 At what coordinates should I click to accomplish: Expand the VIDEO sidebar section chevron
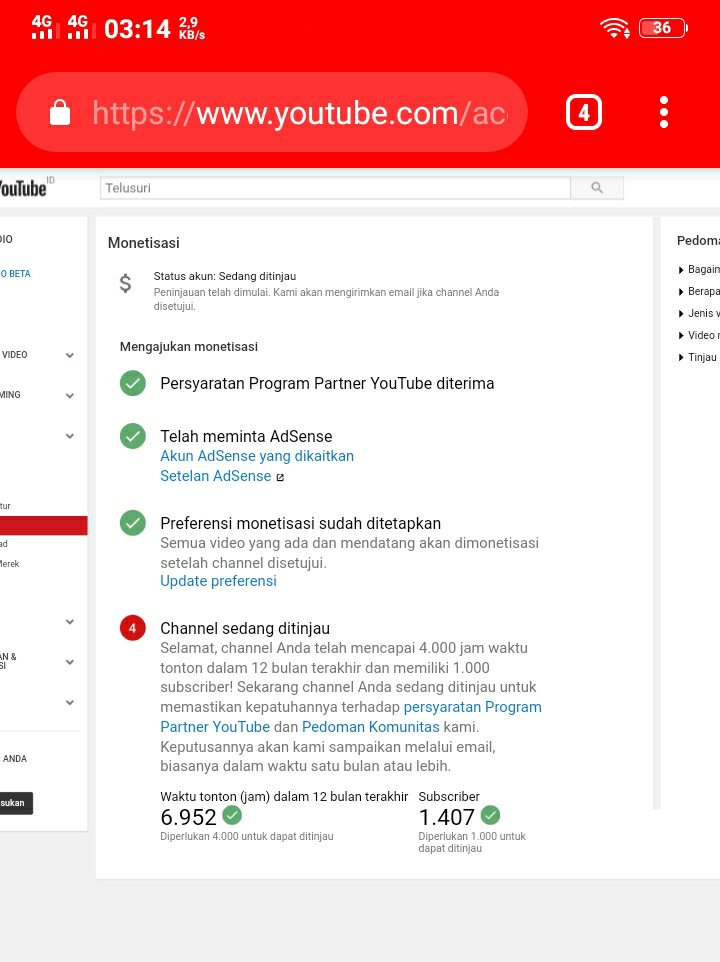pyautogui.click(x=70, y=355)
